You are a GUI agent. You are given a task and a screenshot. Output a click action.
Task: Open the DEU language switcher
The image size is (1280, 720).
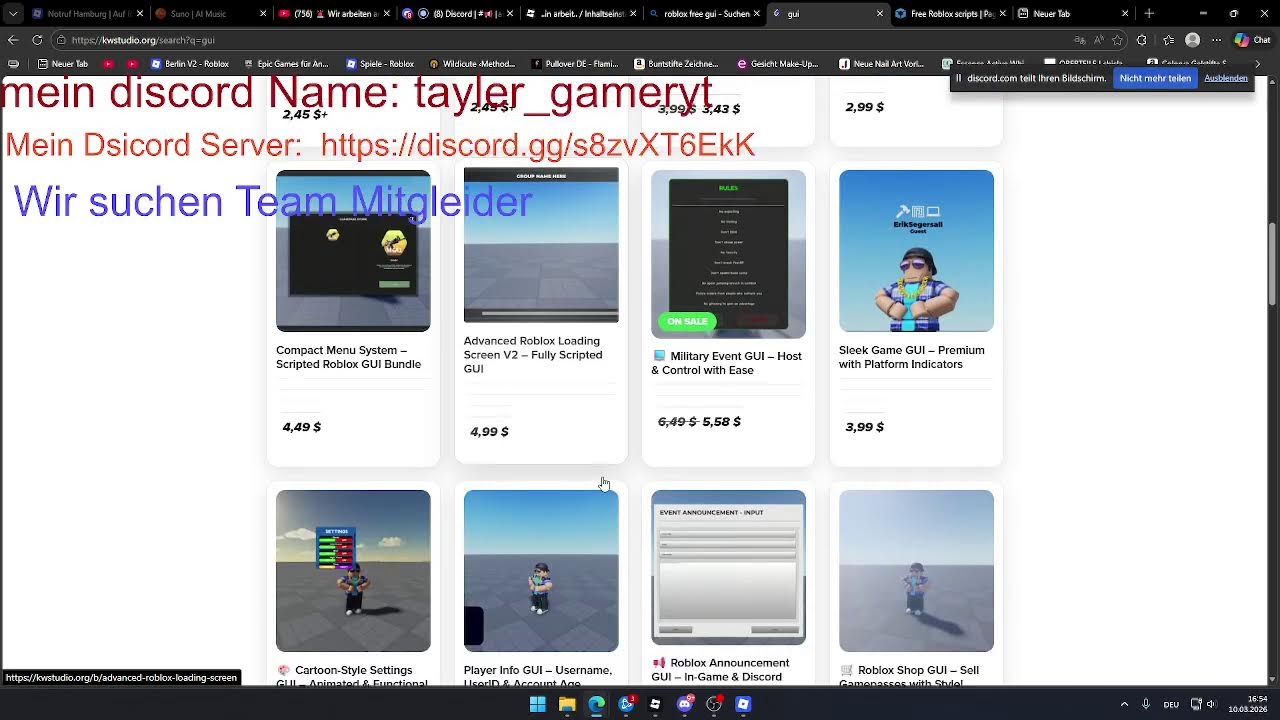pos(1172,704)
